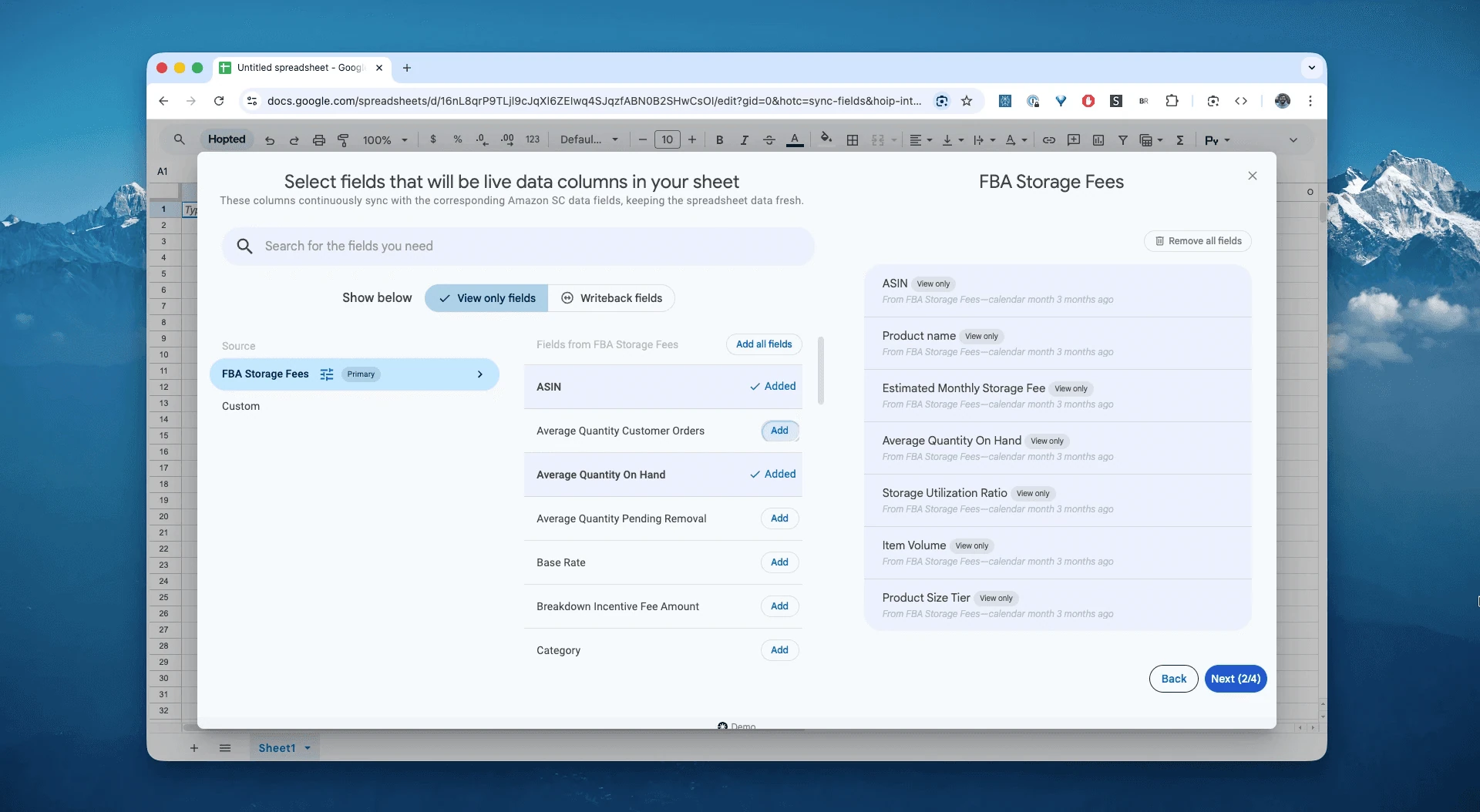1480x812 pixels.
Task: Click the insert link icon
Action: (x=1049, y=139)
